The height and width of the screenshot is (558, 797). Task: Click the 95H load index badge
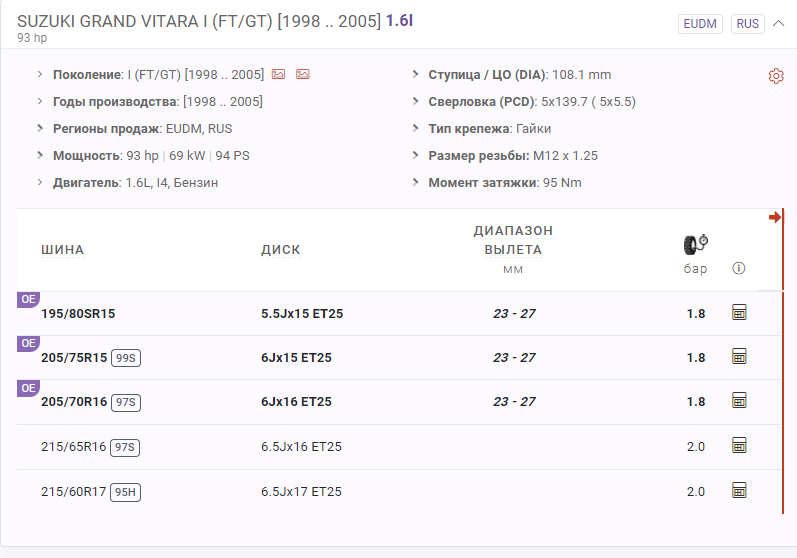pos(126,492)
